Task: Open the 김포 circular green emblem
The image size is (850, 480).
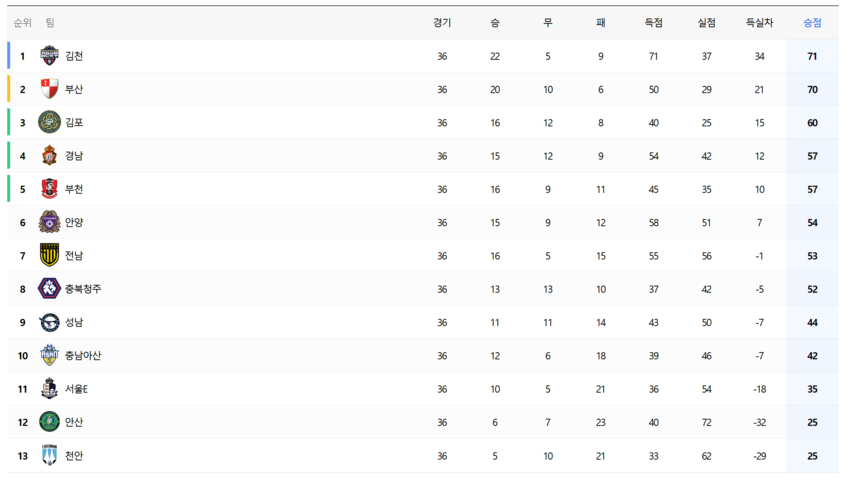Action: [x=49, y=123]
